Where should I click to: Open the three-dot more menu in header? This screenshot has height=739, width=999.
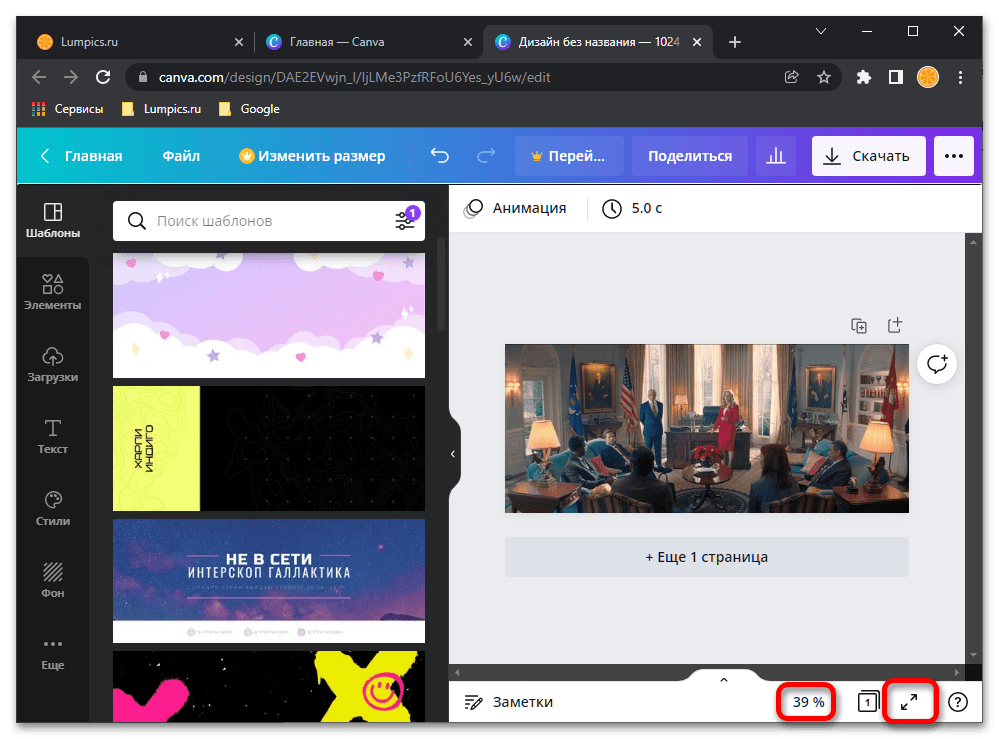pyautogui.click(x=954, y=156)
